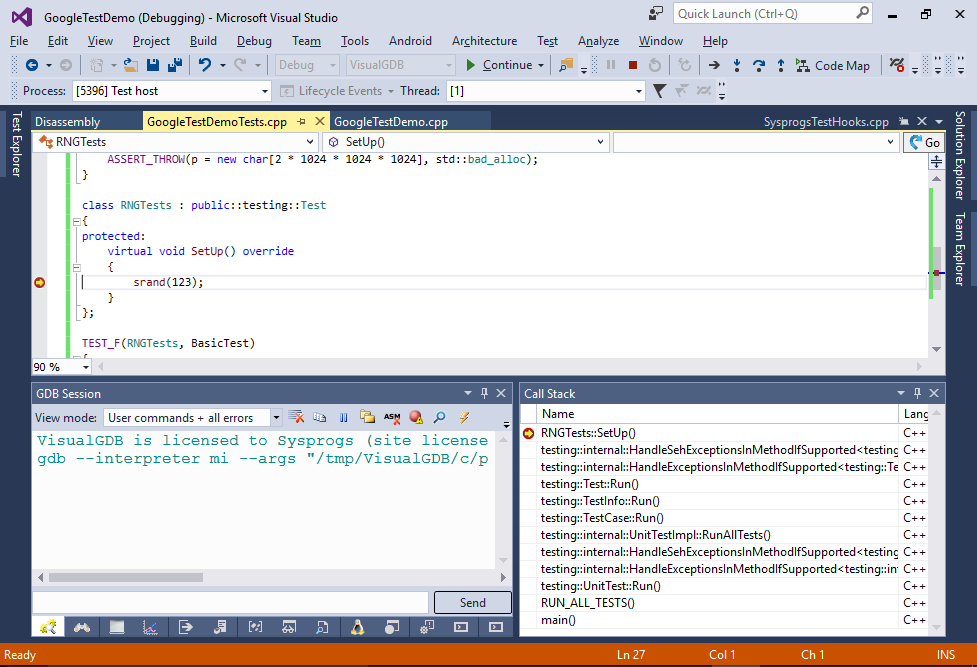Switch to the SysprogsTestHooks.cpp preview tab
Screen dimensions: 977x667
point(826,122)
